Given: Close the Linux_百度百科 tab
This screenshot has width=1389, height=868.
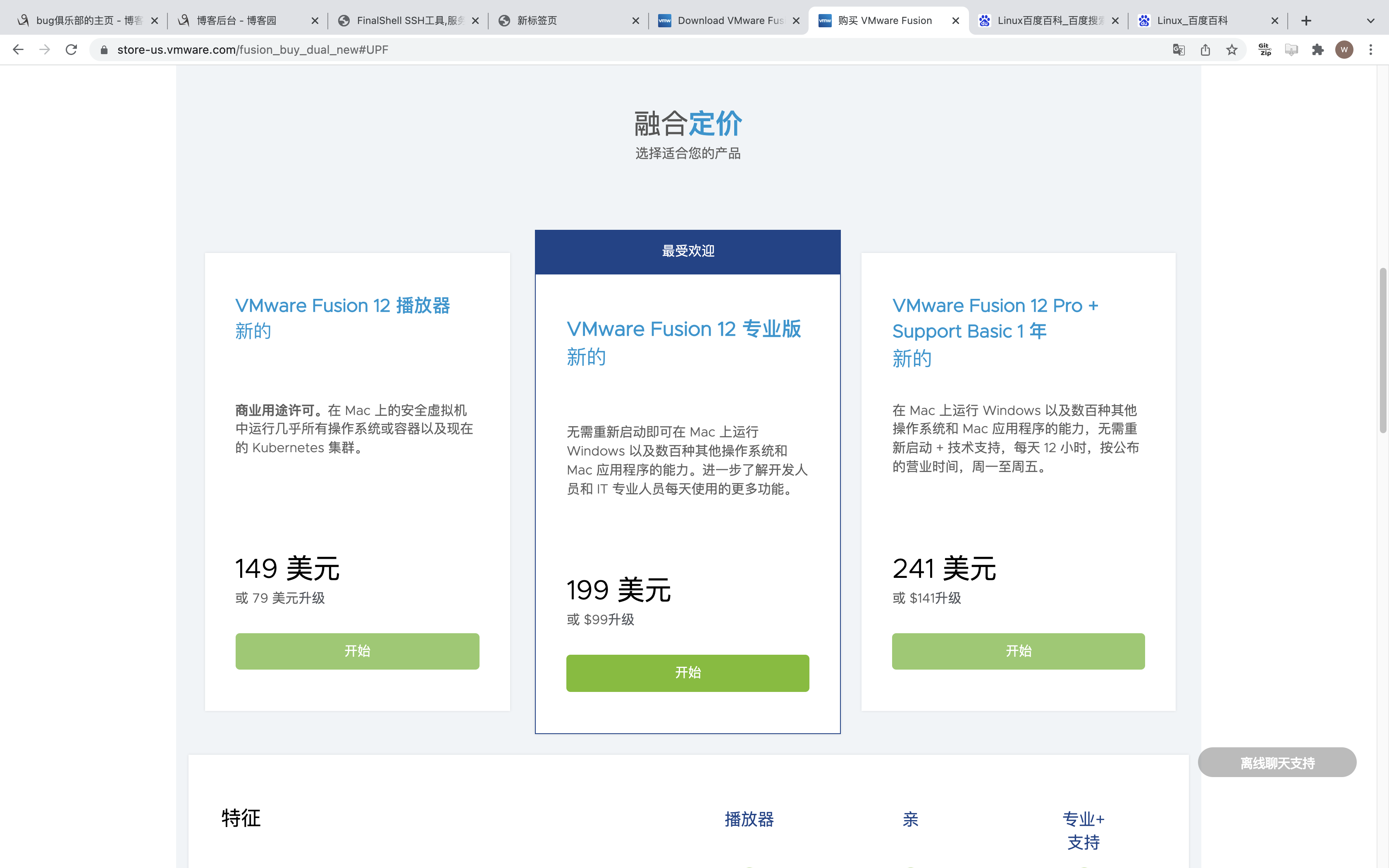Looking at the screenshot, I should pyautogui.click(x=1275, y=21).
